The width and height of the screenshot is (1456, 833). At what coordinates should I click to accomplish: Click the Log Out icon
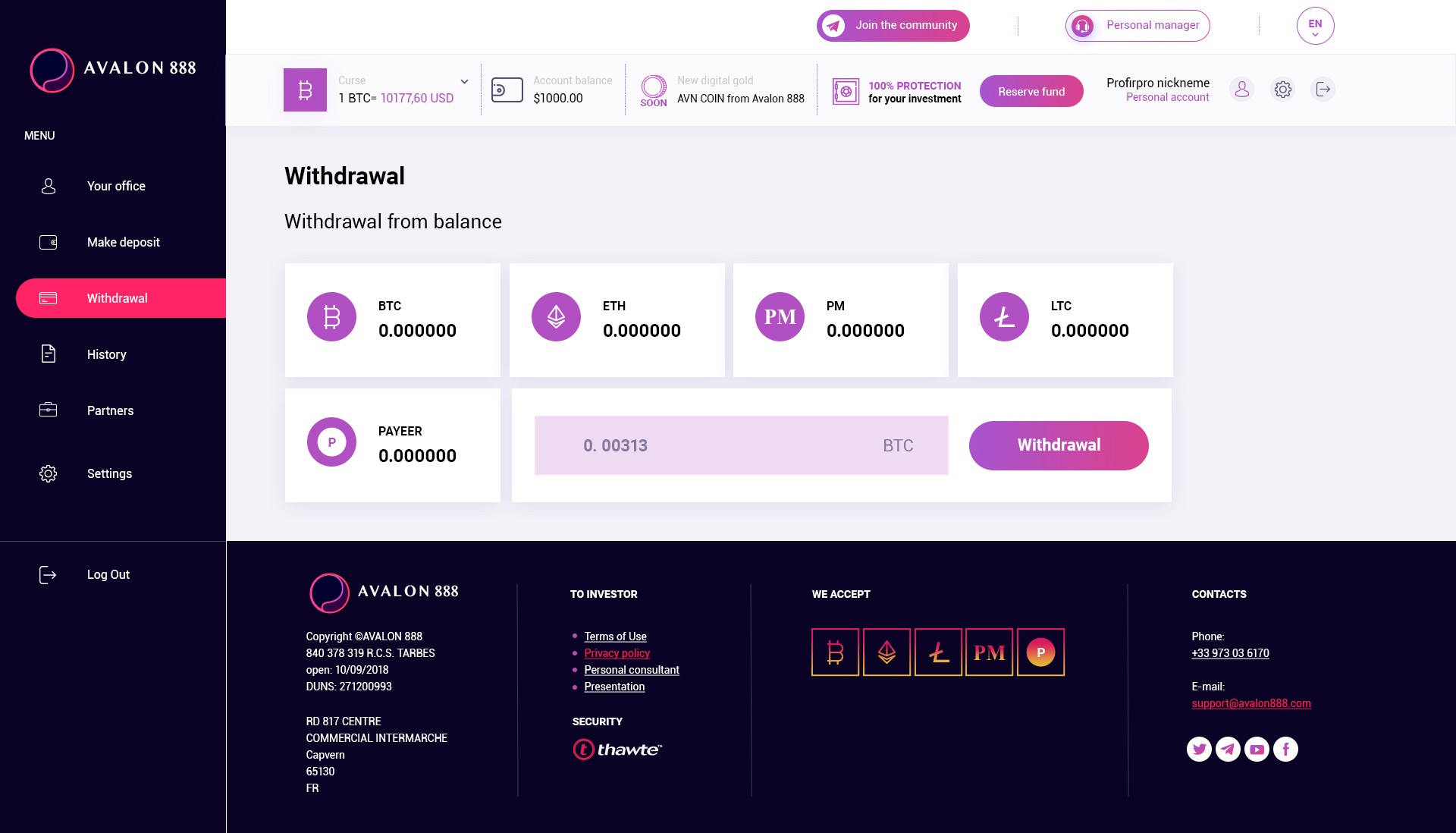coord(47,574)
